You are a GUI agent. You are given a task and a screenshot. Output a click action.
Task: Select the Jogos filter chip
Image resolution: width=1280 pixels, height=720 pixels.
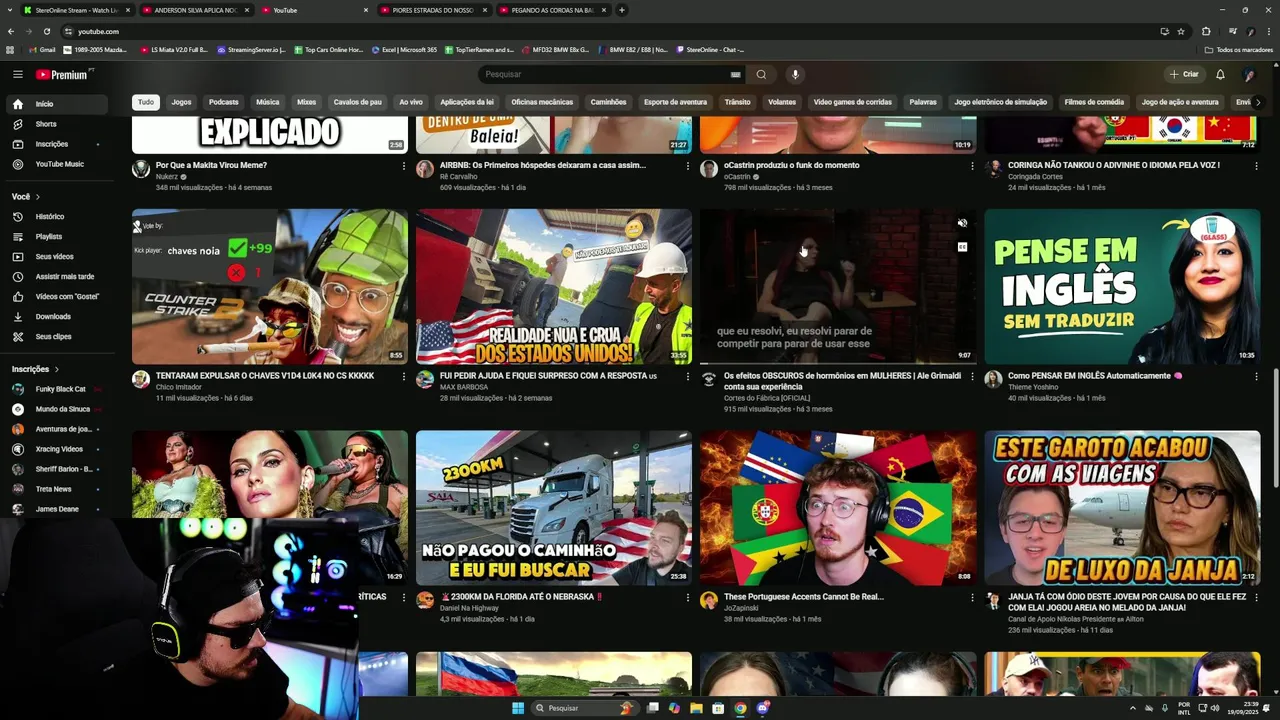click(x=181, y=102)
